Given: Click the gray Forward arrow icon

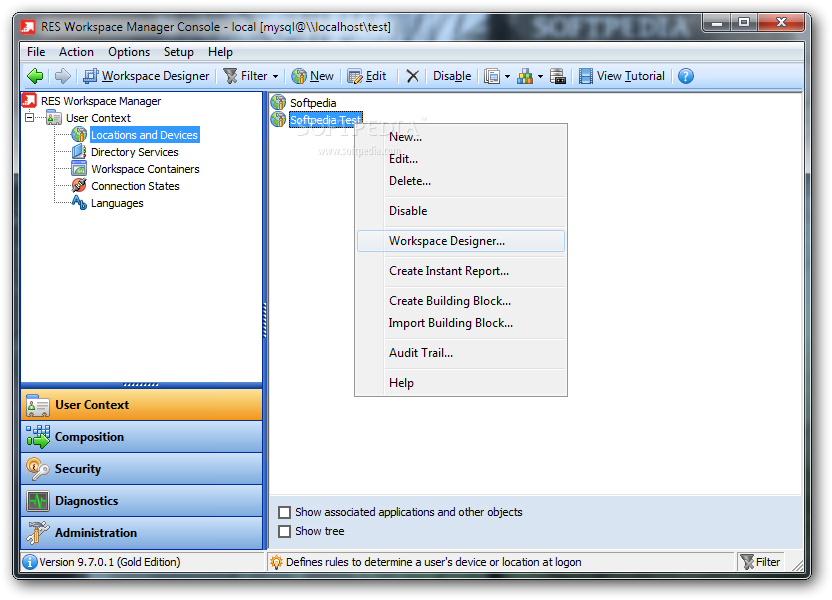Looking at the screenshot, I should (63, 76).
